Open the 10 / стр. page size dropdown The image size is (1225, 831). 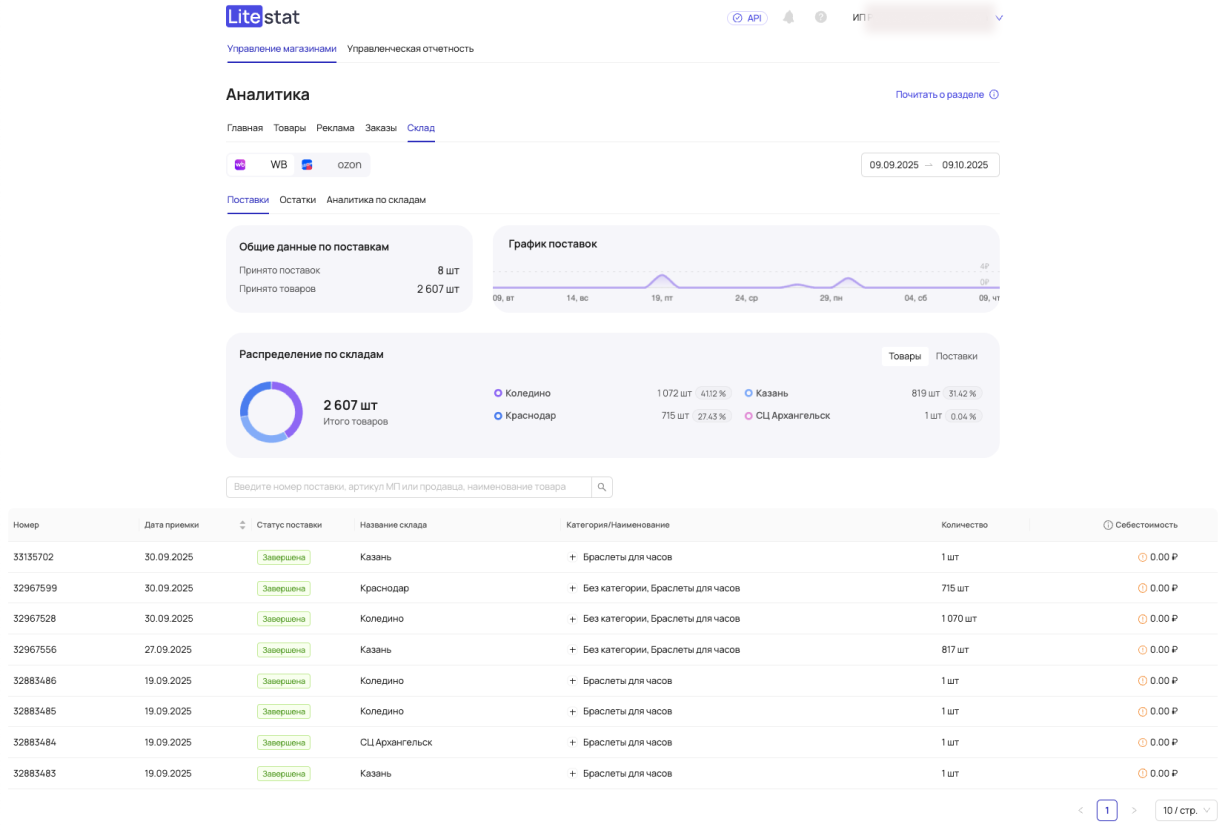click(x=1186, y=810)
